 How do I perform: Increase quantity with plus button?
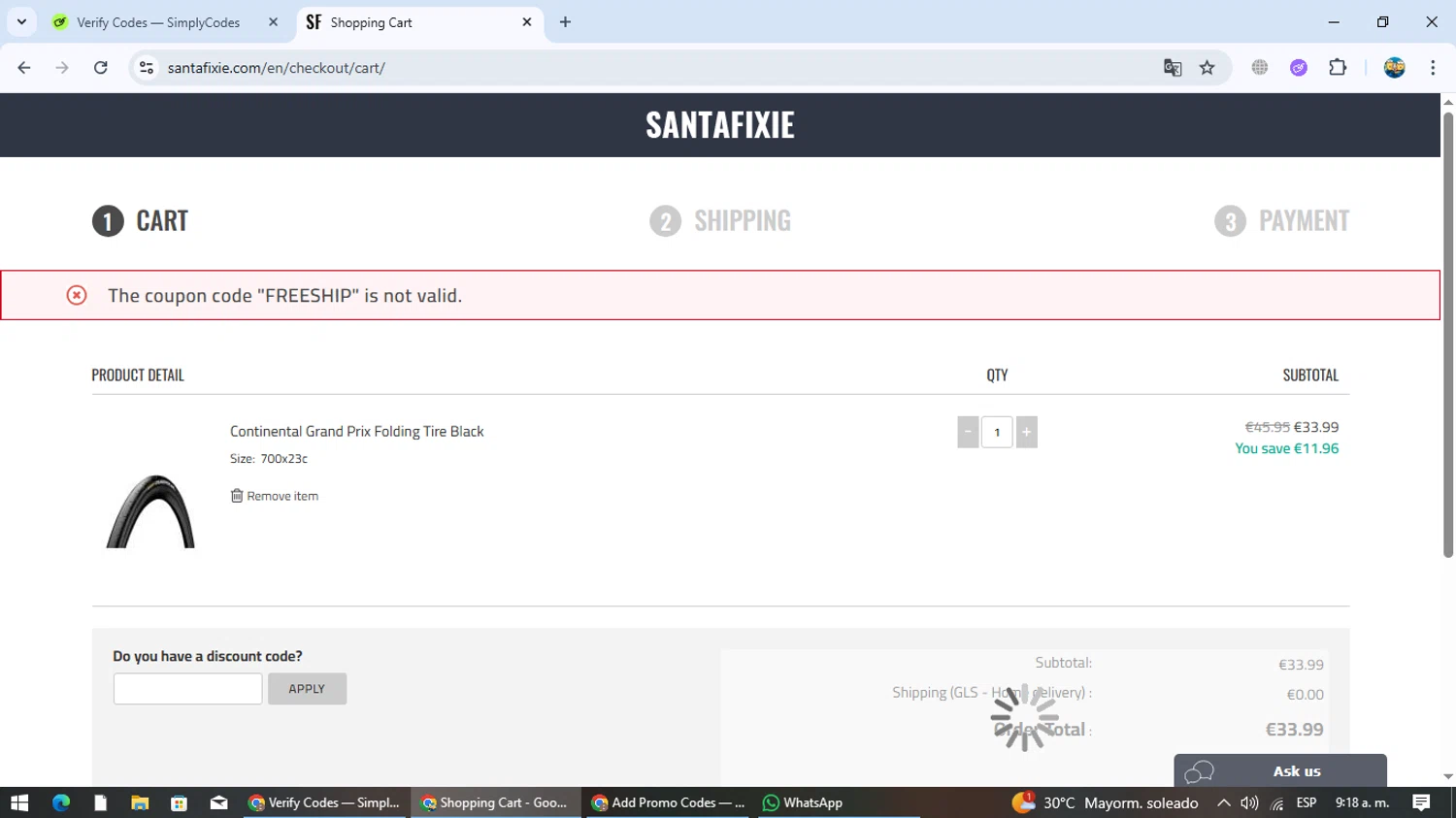click(x=1026, y=432)
